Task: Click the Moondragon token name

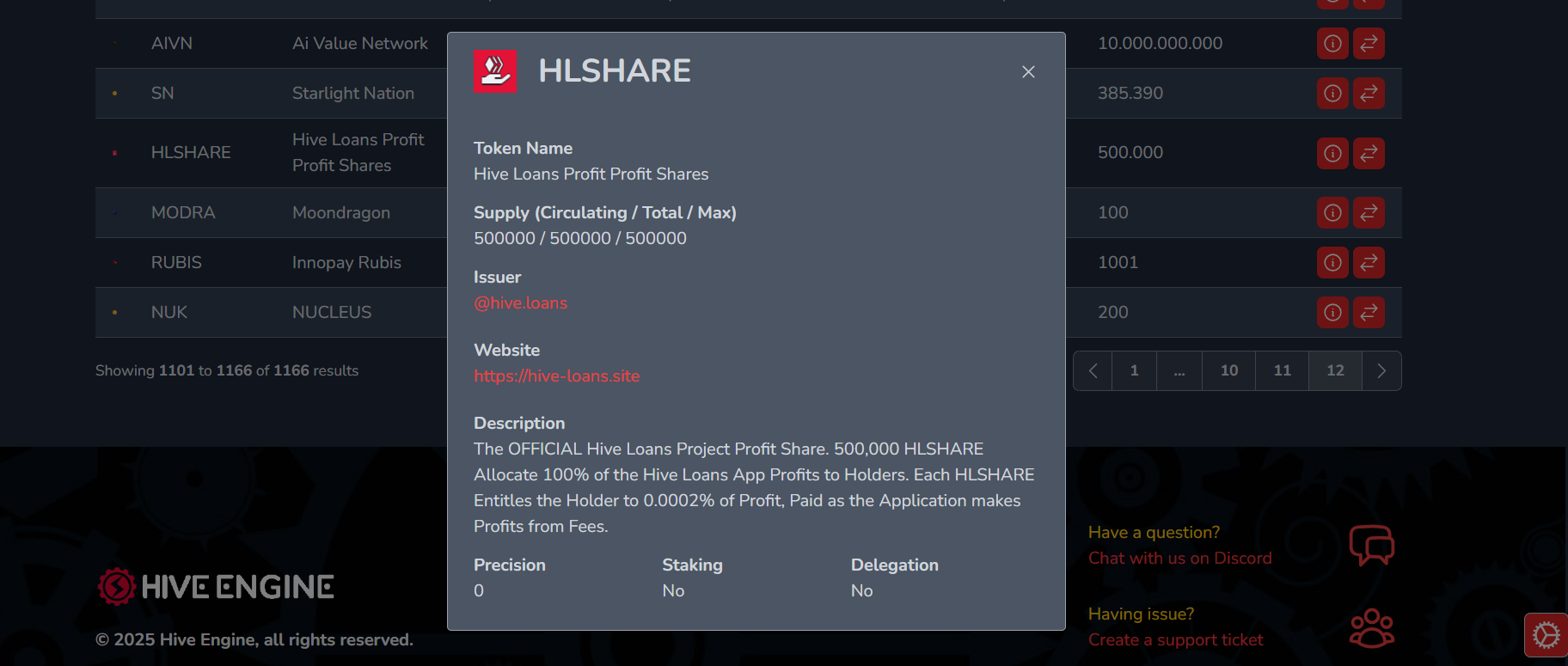Action: coord(341,212)
